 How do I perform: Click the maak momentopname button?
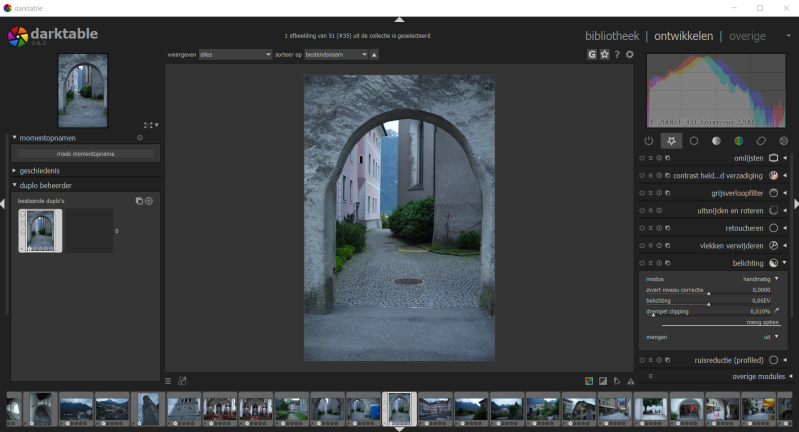pyautogui.click(x=85, y=154)
